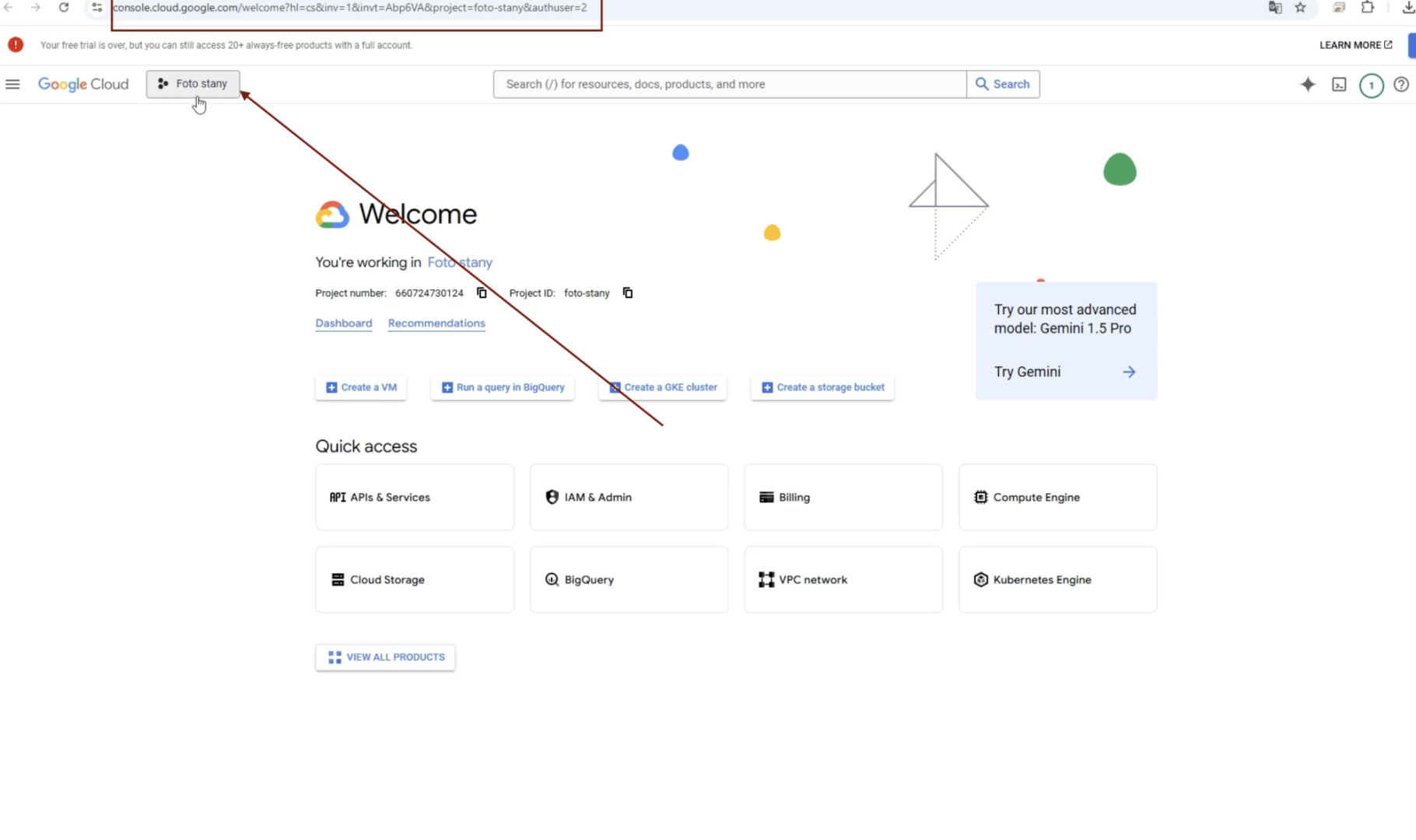1416x840 pixels.
Task: Open the browser translate icon
Action: pos(1274,8)
